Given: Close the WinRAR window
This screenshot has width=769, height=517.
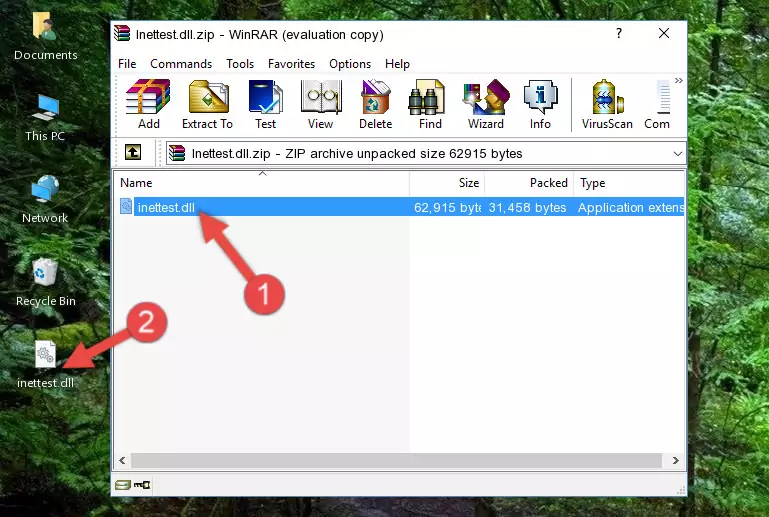Looking at the screenshot, I should pyautogui.click(x=664, y=33).
